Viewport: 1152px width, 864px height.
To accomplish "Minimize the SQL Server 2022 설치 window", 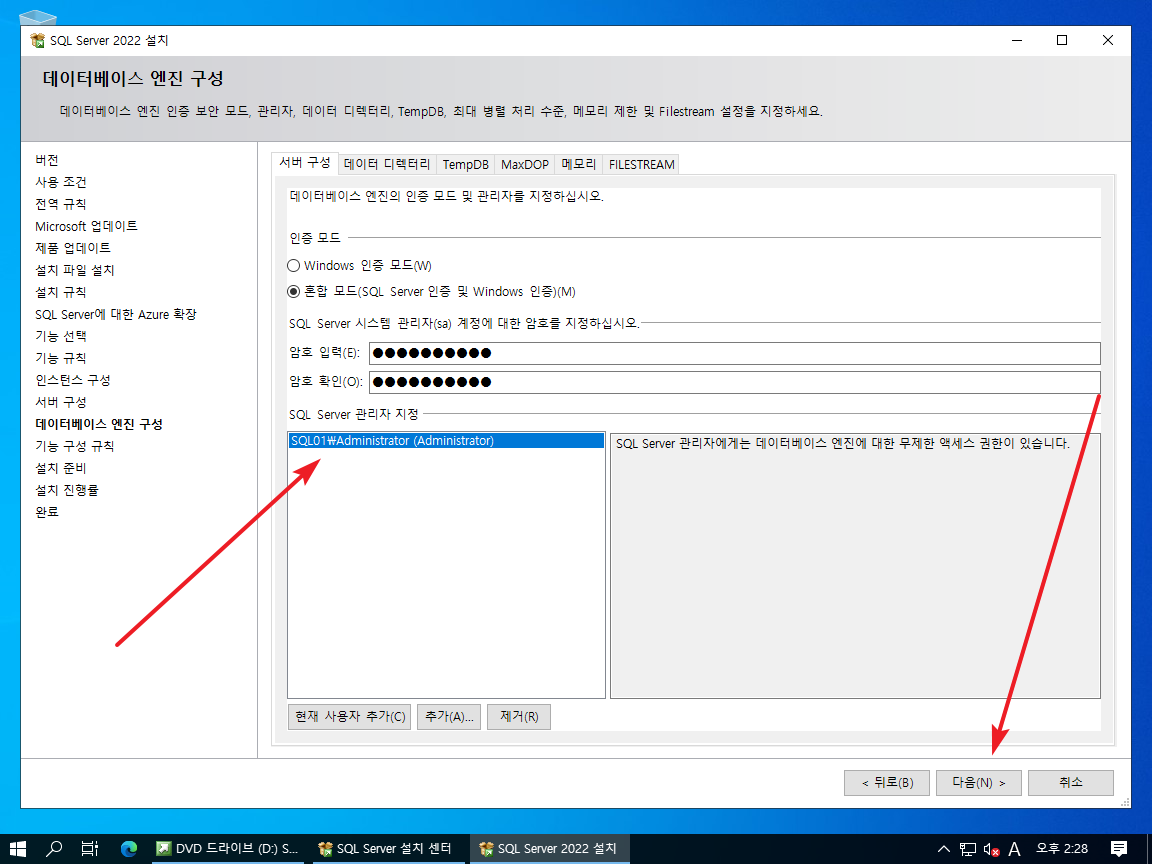I will click(1017, 40).
